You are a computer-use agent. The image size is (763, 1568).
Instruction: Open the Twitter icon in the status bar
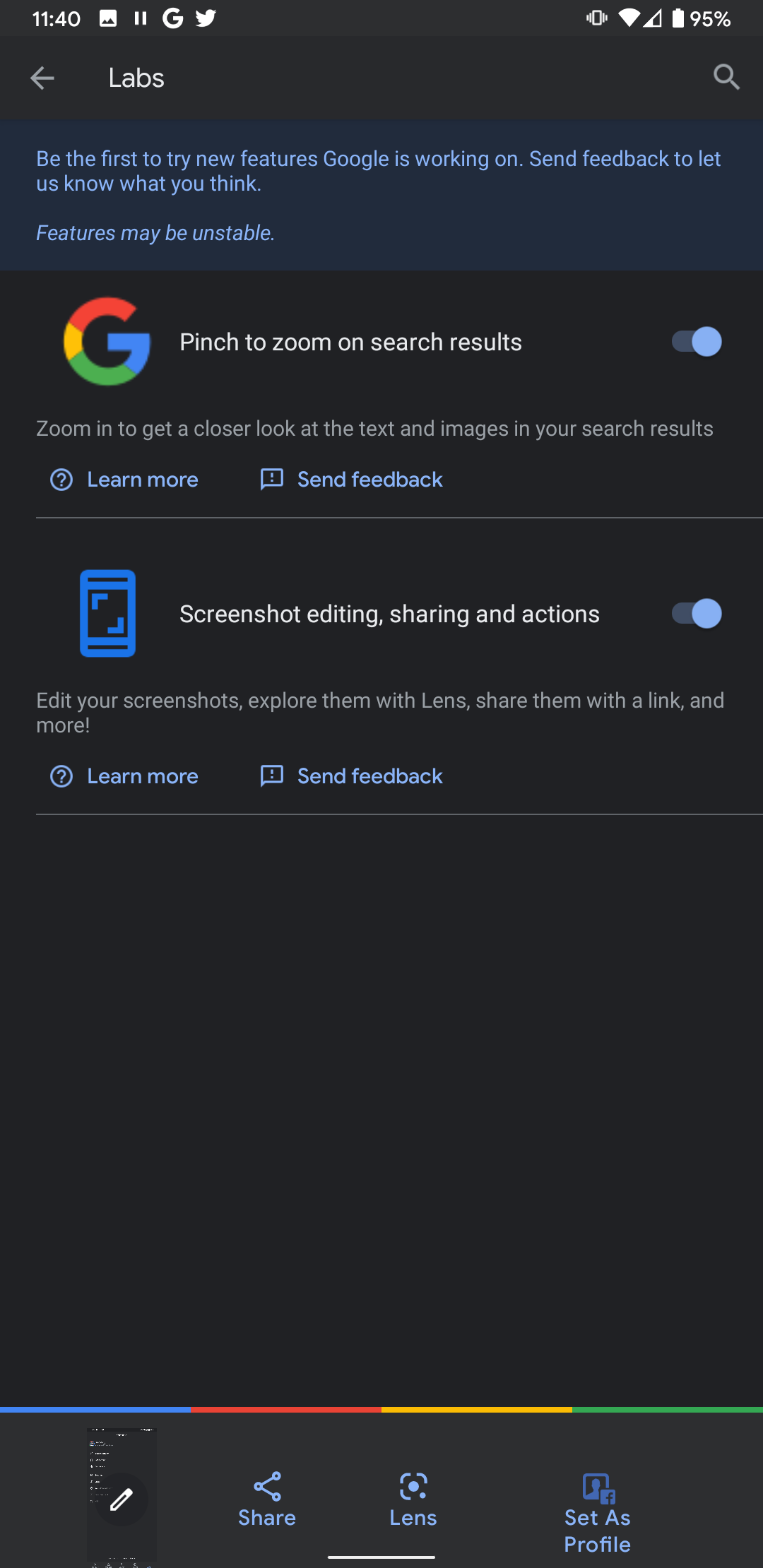point(205,18)
